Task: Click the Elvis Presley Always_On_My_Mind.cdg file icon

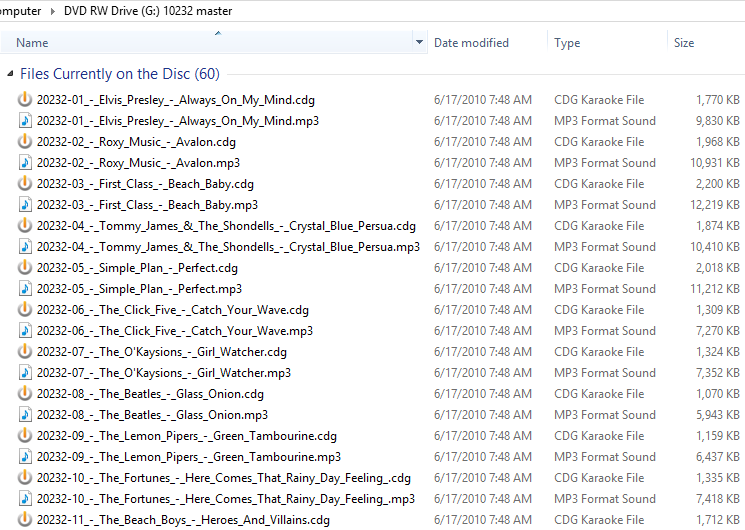Action: click(25, 100)
